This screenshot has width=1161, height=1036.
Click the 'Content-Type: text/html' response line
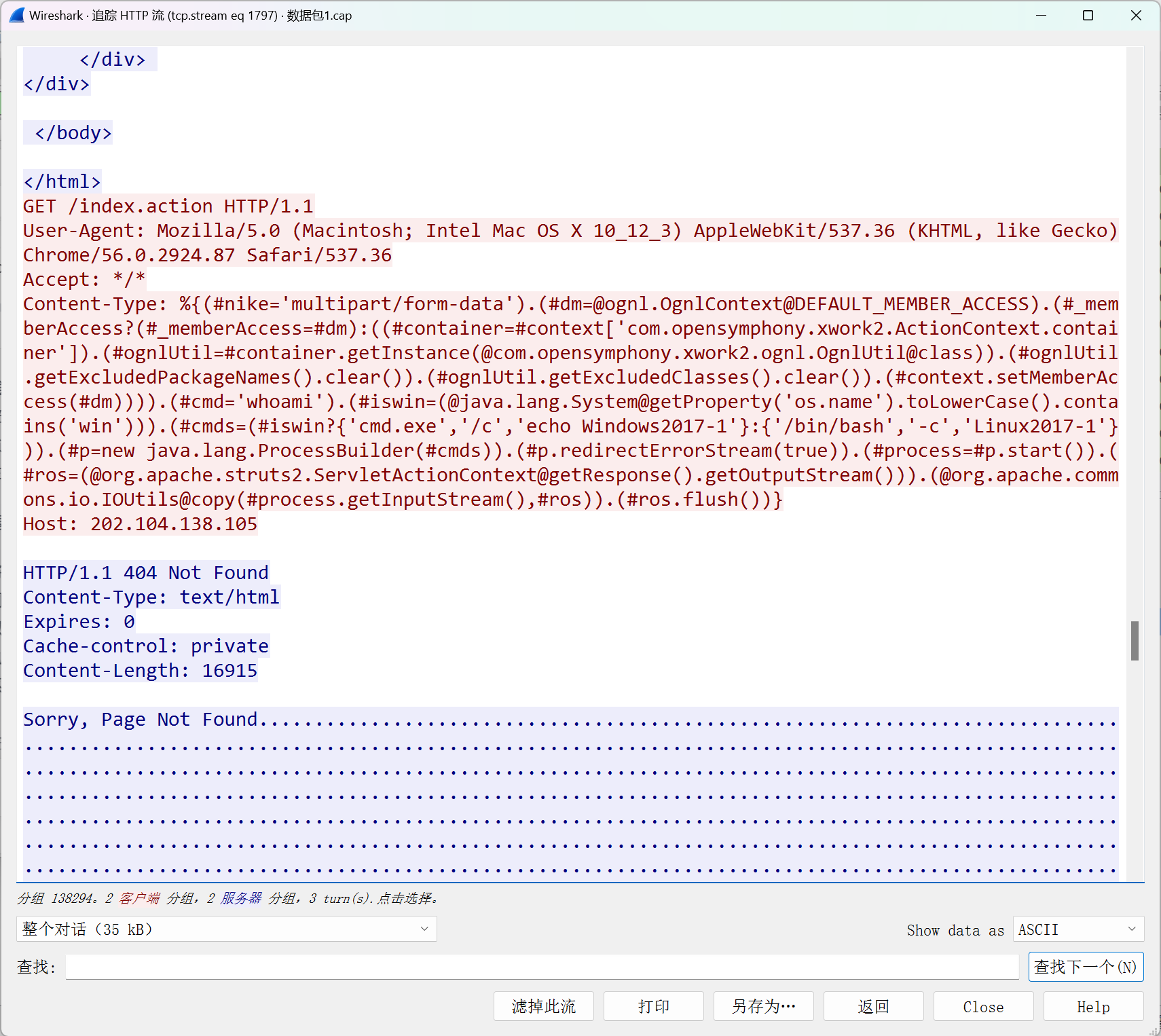point(151,597)
